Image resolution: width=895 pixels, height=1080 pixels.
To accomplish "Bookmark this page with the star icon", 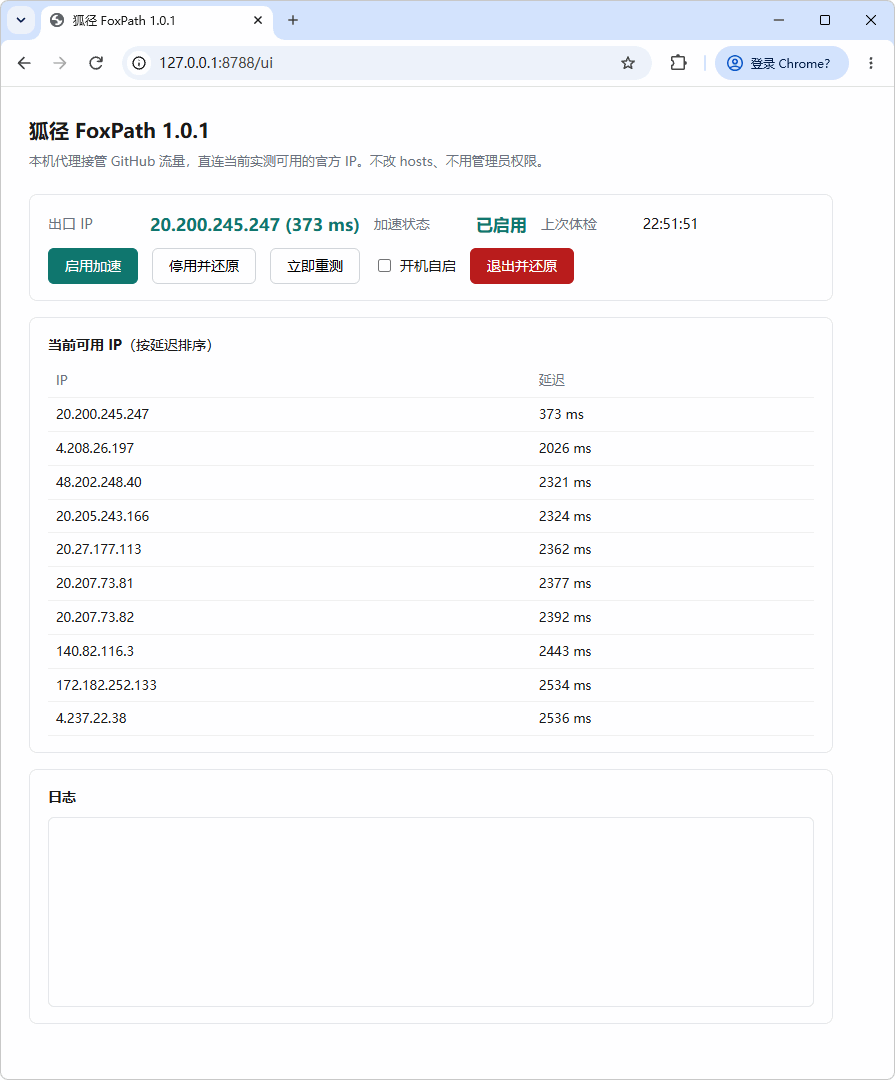I will (628, 63).
